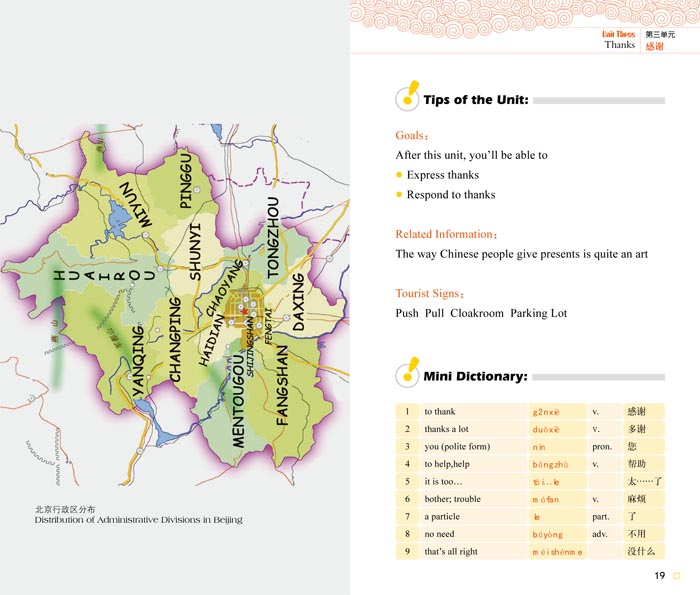700x595 pixels.
Task: Click the sentence about Chinese people giving presents
Action: click(x=521, y=254)
